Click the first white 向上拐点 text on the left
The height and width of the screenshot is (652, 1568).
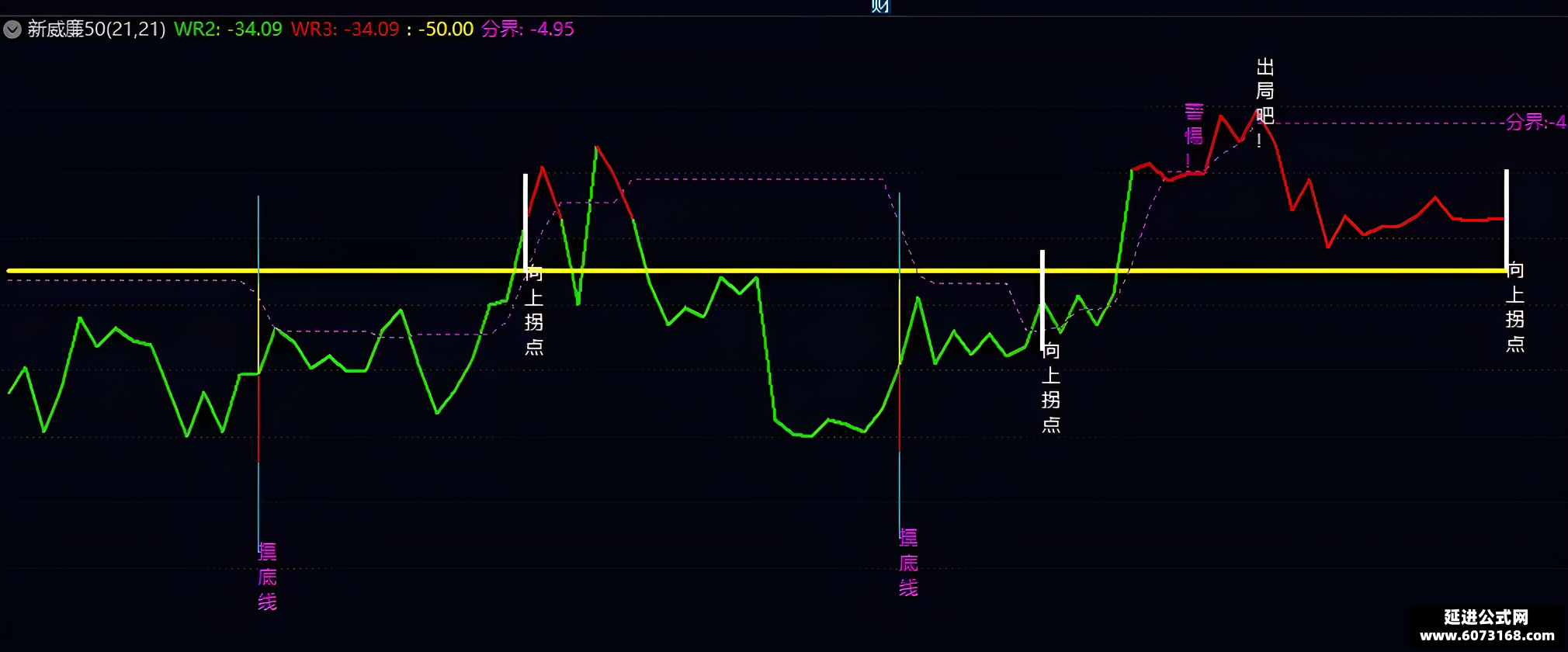click(x=534, y=310)
